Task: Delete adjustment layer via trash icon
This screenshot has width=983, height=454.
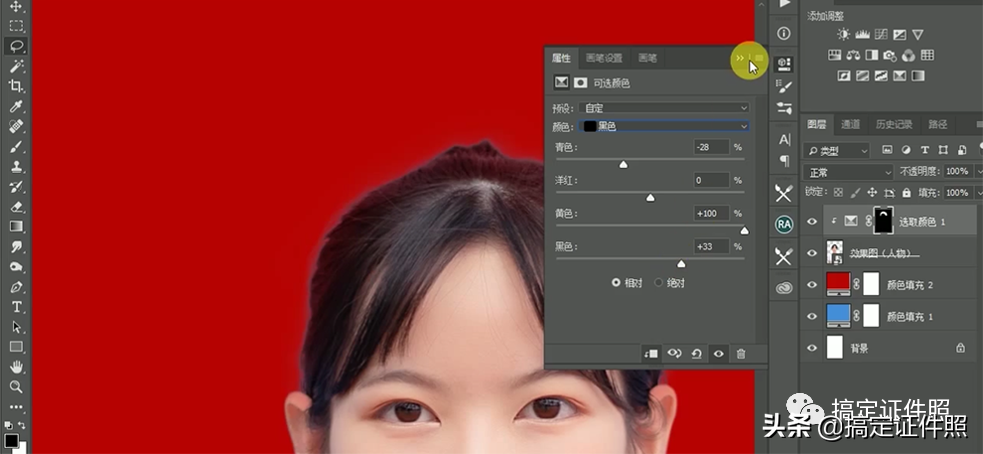Action: (x=741, y=354)
